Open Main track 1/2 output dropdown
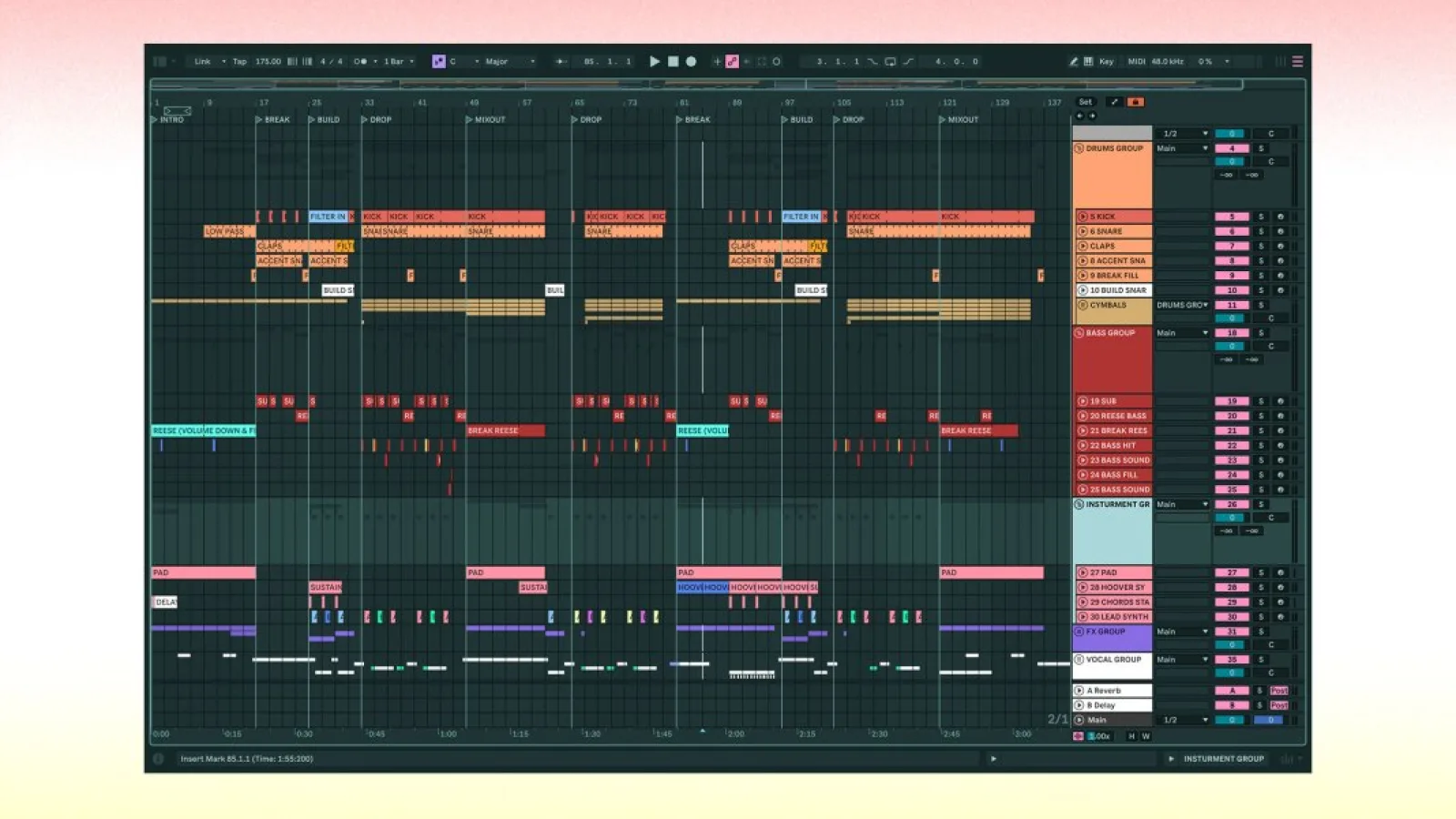Viewport: 1456px width, 819px height. pos(1182,720)
